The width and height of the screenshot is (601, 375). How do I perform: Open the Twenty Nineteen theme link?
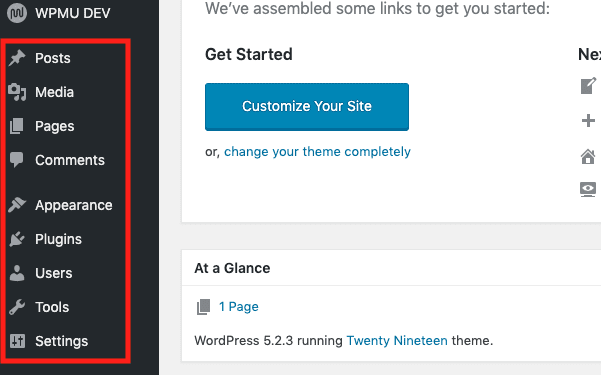tap(397, 340)
